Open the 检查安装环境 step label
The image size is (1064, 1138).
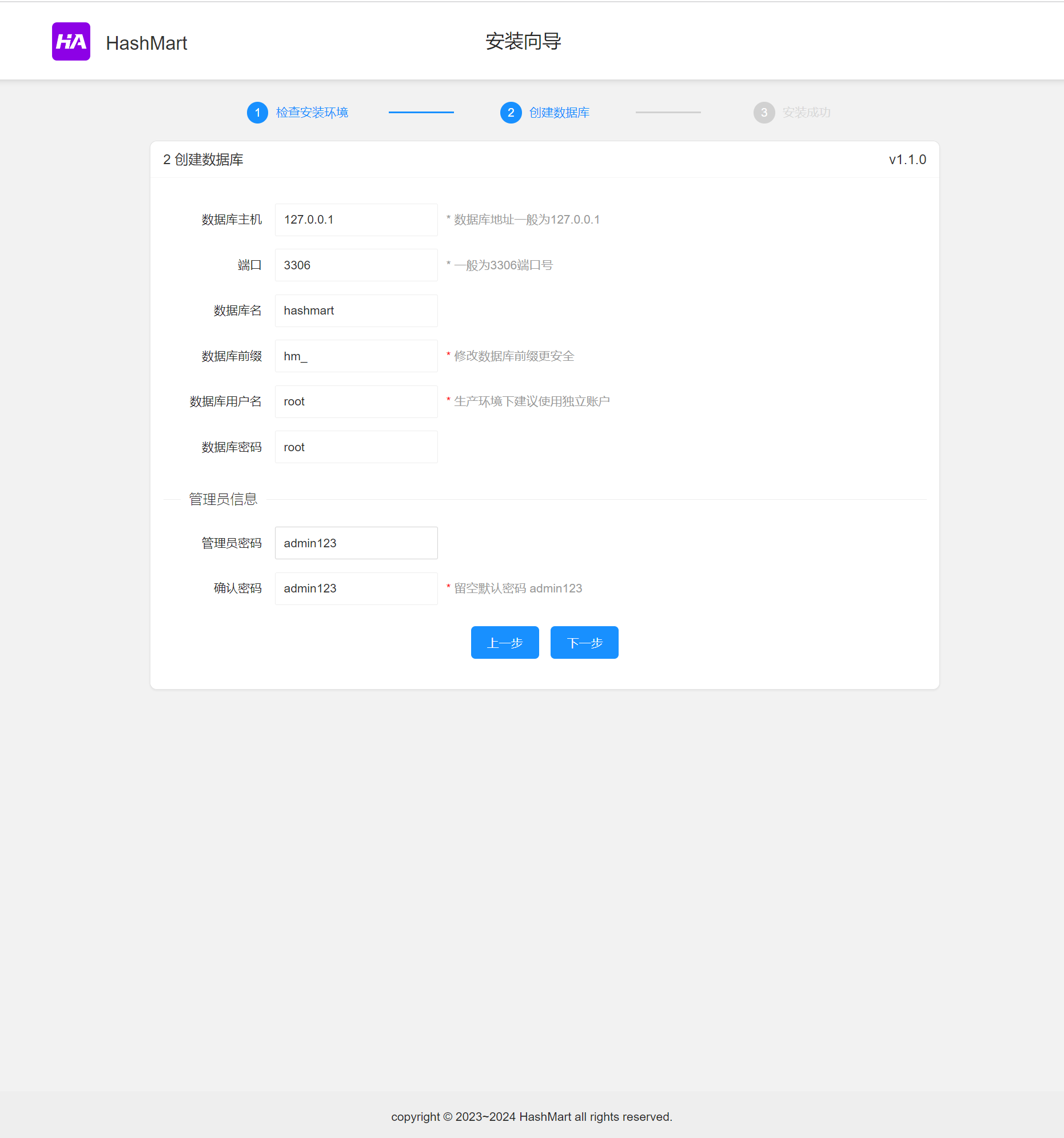(x=312, y=113)
